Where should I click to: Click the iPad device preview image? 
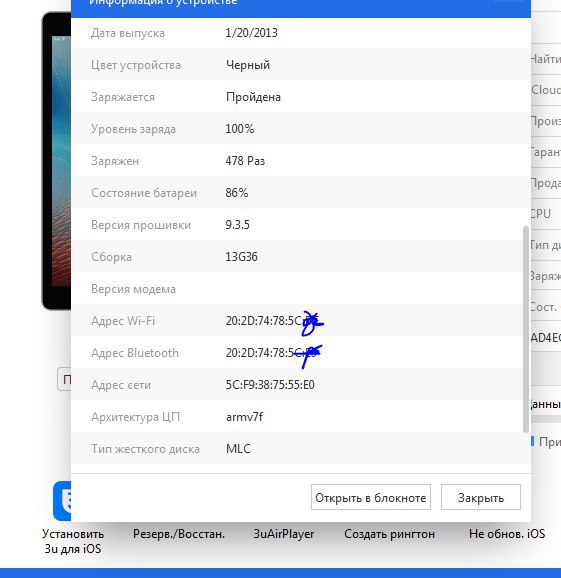tap(56, 161)
